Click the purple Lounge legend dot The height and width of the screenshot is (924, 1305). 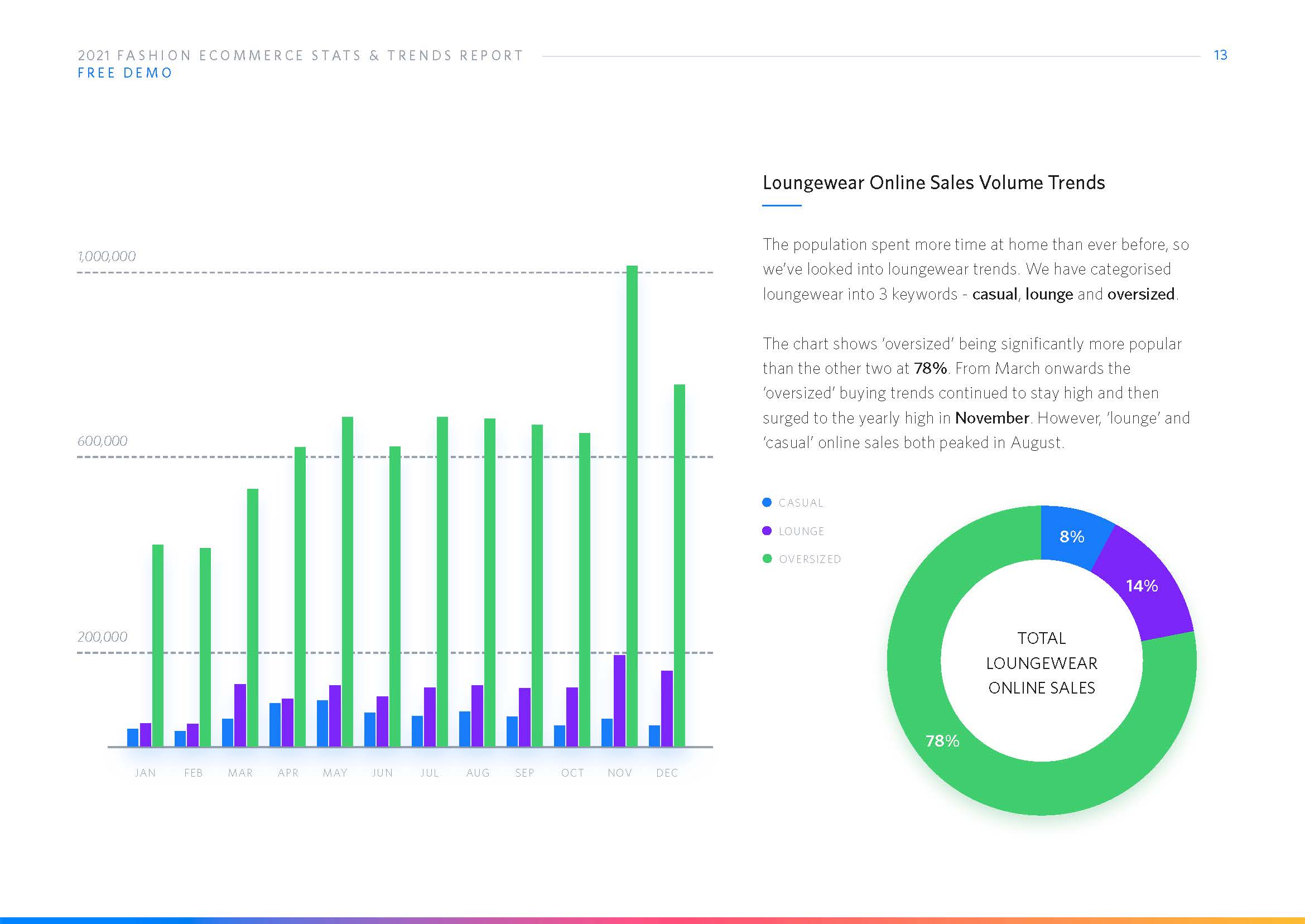click(x=766, y=531)
